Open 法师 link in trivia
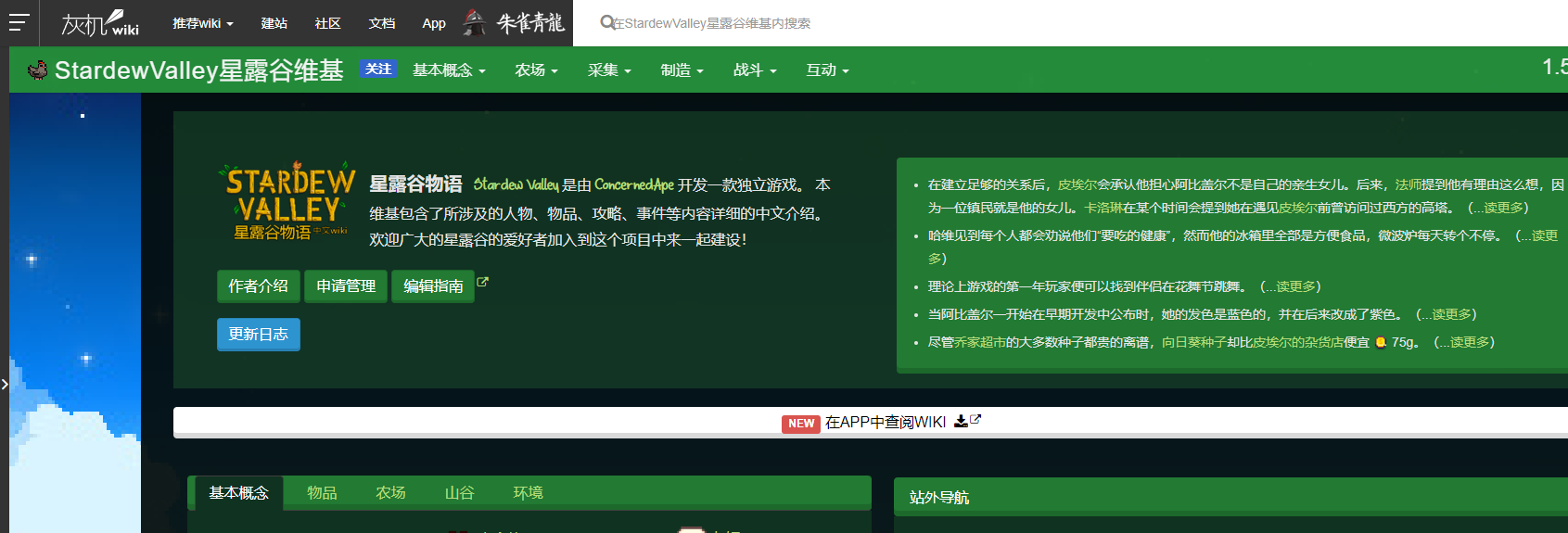Viewport: 1568px width, 533px height. (1409, 184)
